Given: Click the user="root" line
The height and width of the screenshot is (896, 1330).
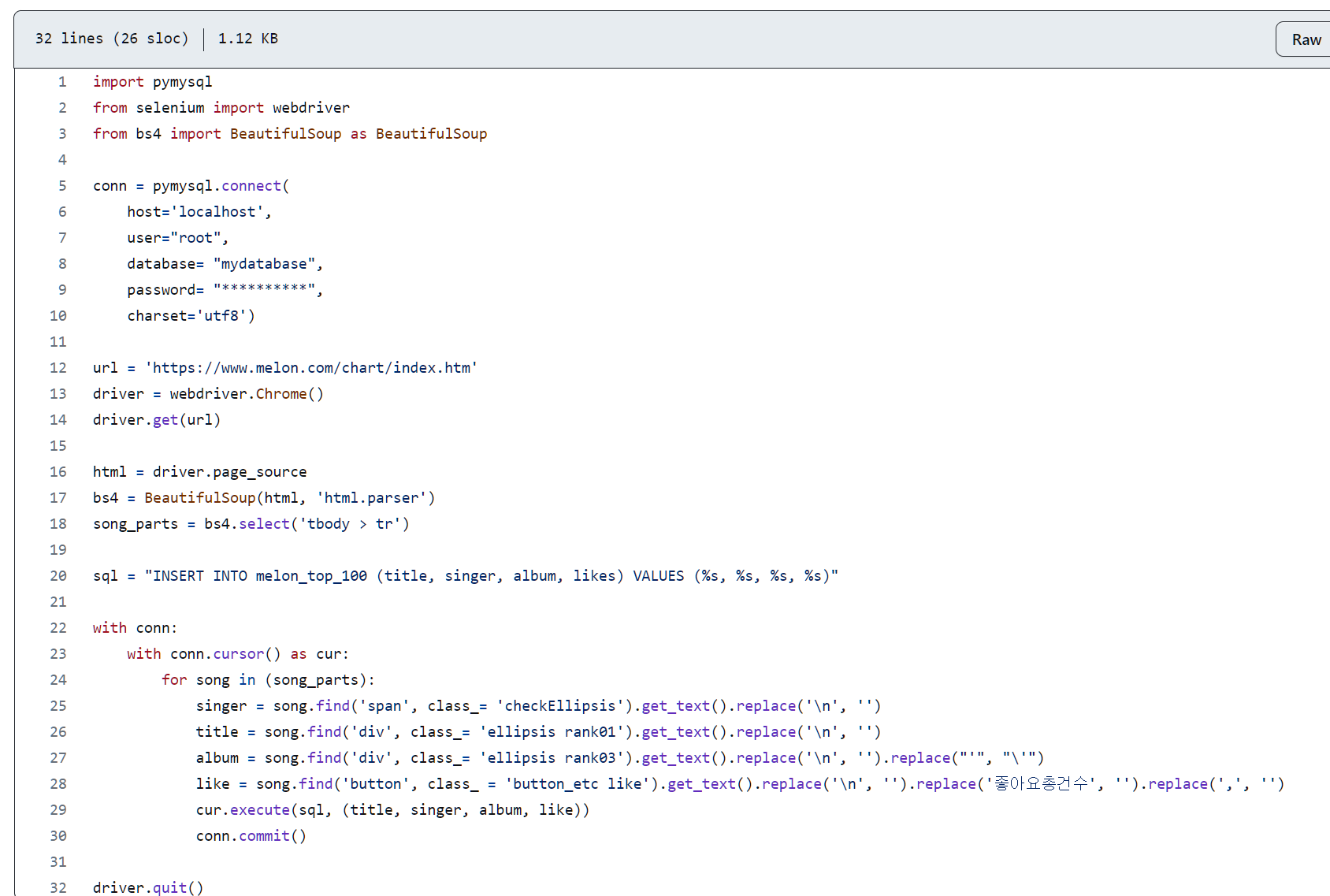Looking at the screenshot, I should pyautogui.click(x=178, y=238).
